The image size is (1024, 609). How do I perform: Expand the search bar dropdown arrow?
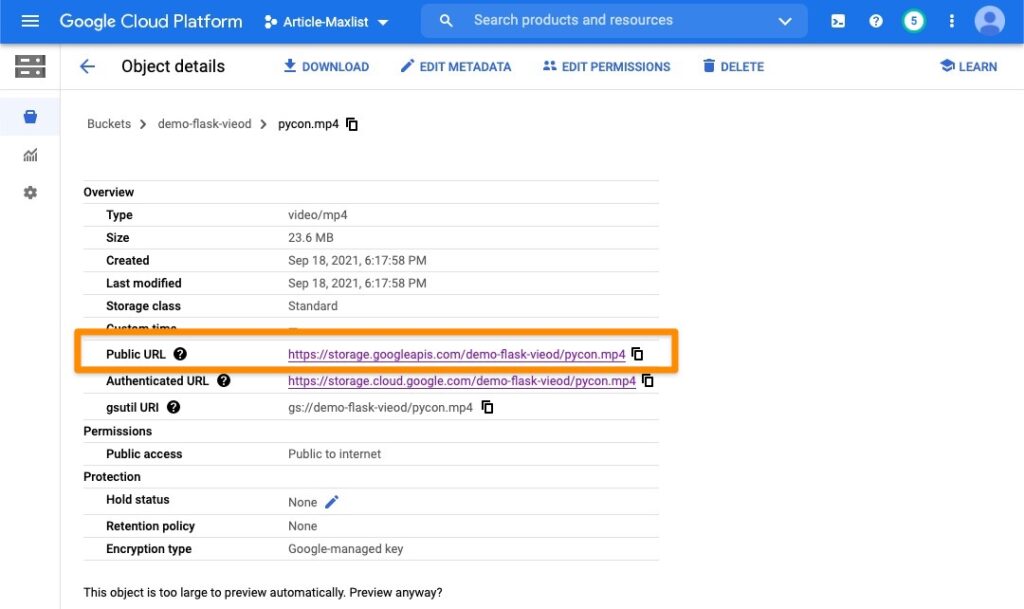click(786, 21)
